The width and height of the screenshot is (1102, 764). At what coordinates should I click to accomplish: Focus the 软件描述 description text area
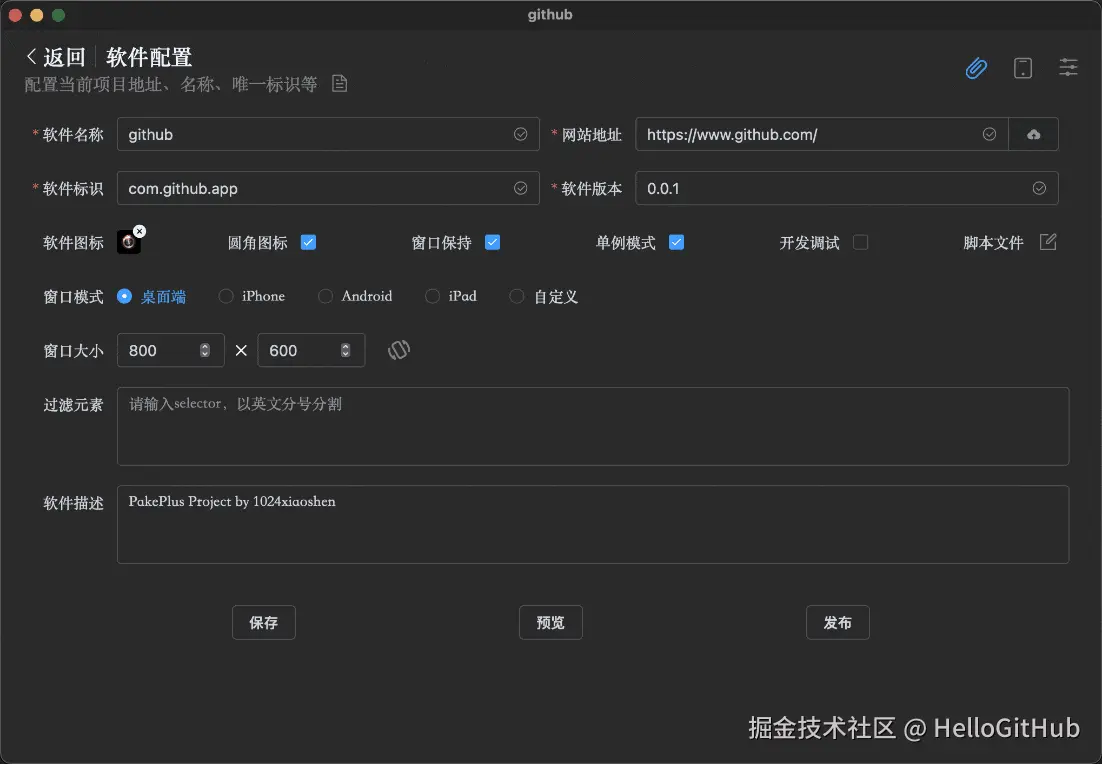(593, 524)
